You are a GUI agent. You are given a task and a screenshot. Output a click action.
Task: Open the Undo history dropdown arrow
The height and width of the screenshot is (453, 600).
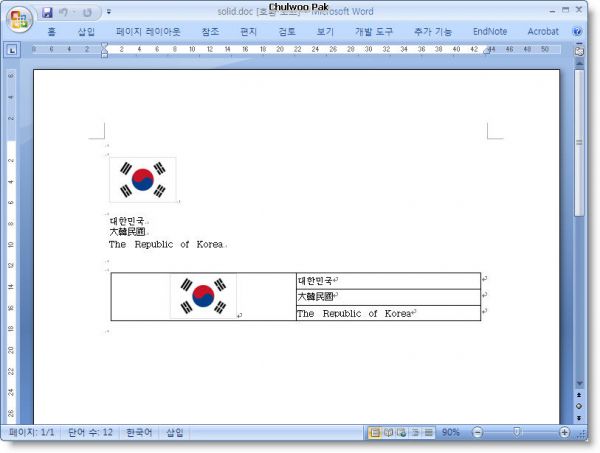(74, 13)
